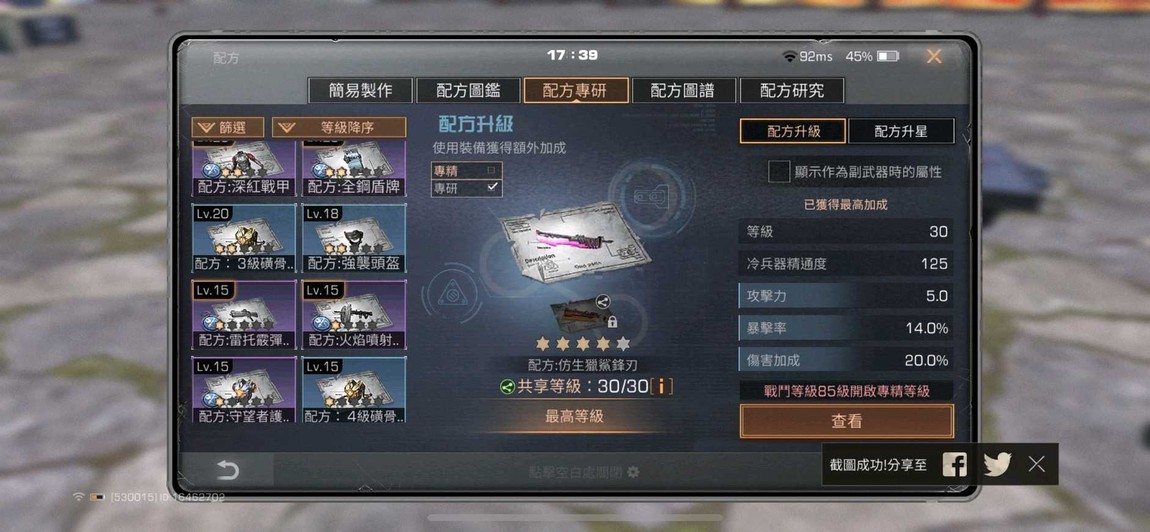Select the 配方:強襲頭盔 recipe thumbnail
Screen dimensions: 1150x532
354,238
